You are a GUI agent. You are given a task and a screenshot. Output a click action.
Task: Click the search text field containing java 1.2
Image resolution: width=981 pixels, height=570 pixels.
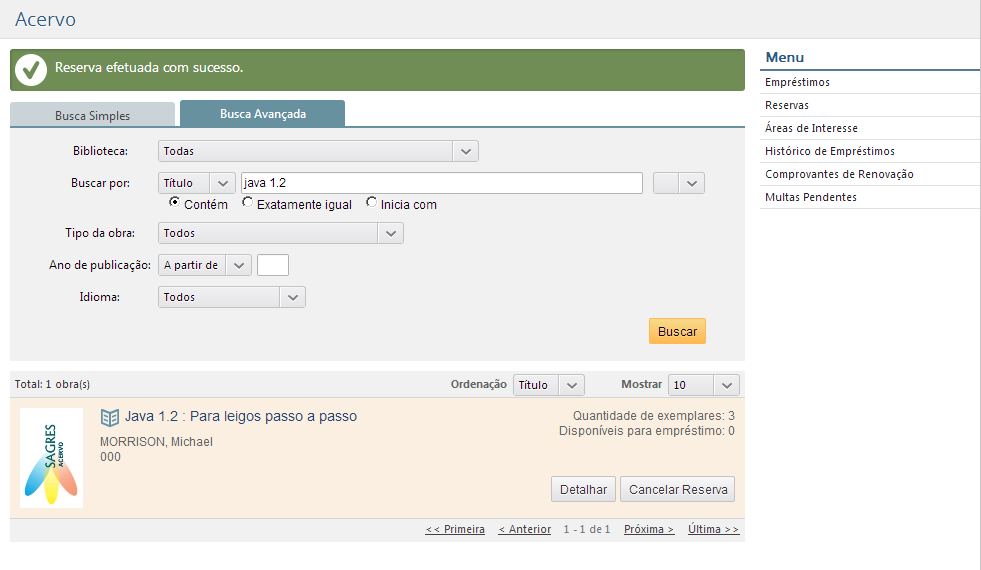click(441, 183)
